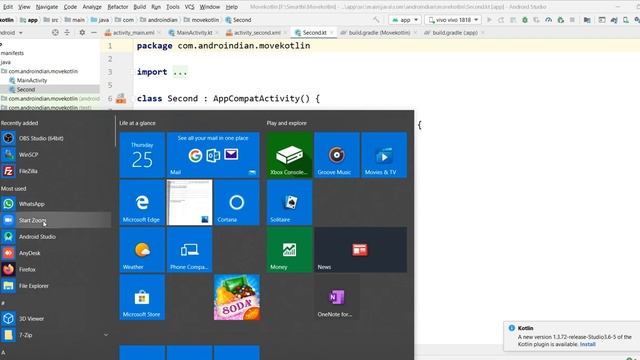Screen dimensions: 640x360
Task: Hide the Project panel with the minus icon
Action: pos(93,32)
